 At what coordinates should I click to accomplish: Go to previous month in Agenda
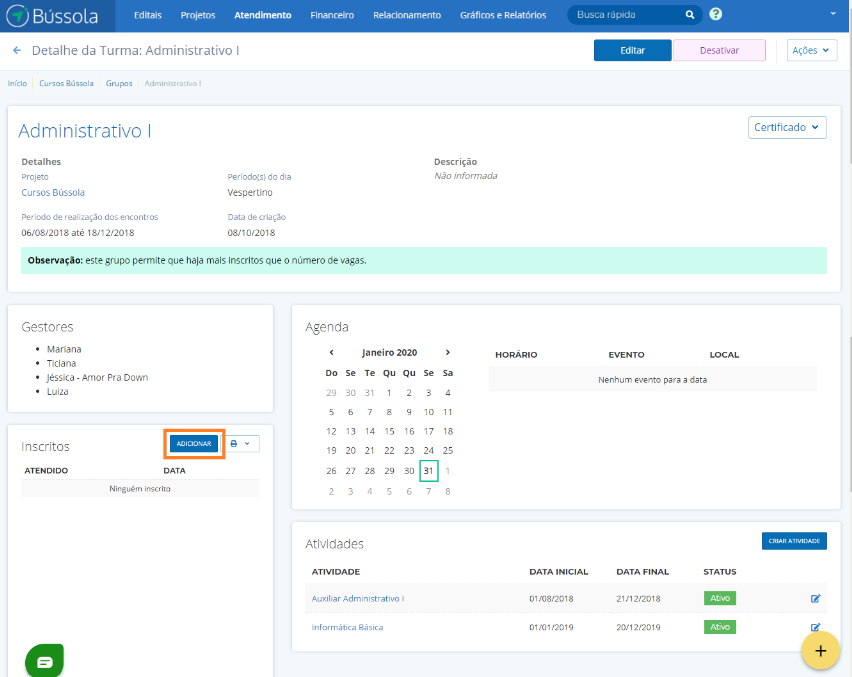pos(332,352)
